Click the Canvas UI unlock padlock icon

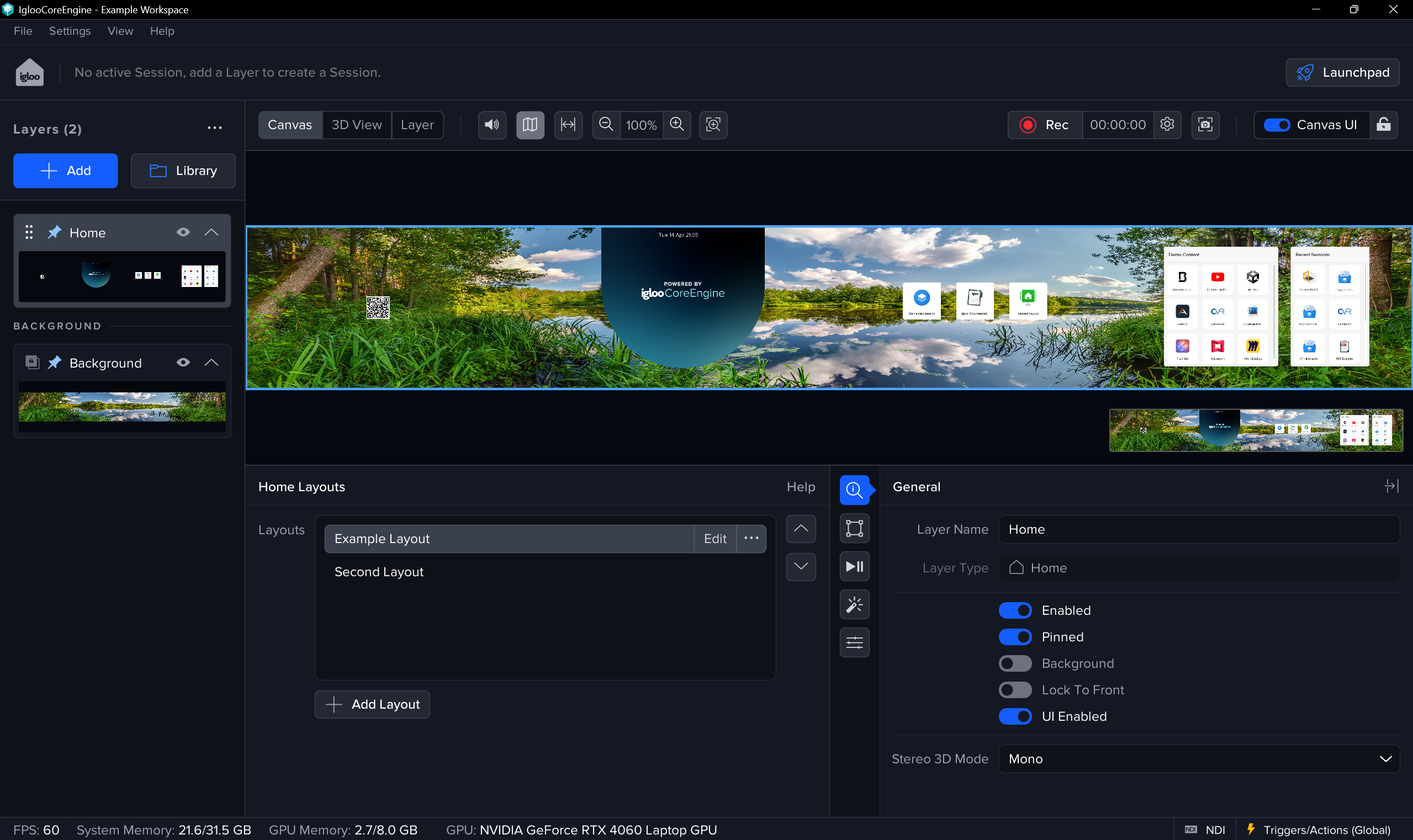point(1383,125)
